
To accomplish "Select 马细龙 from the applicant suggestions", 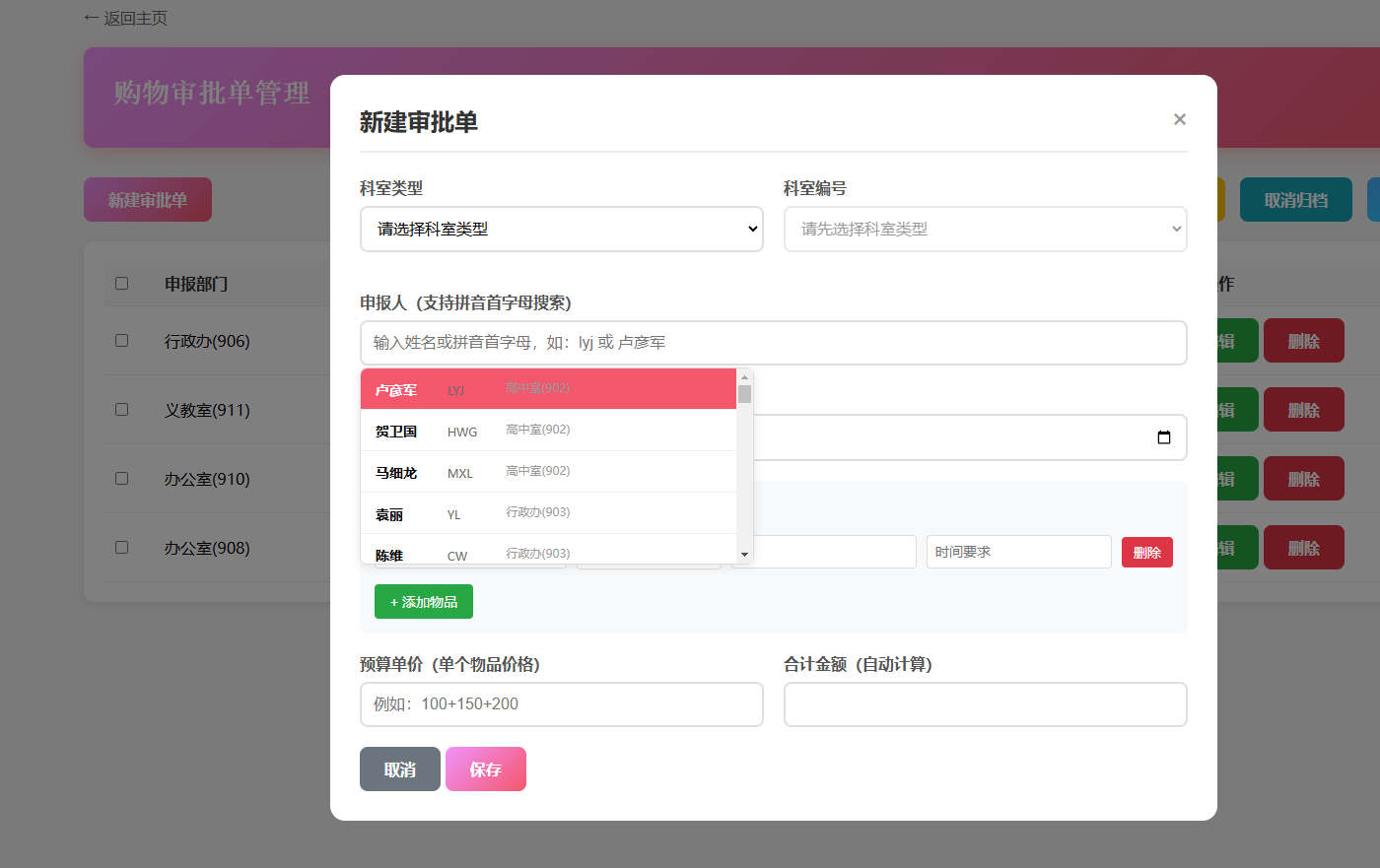I will click(x=549, y=472).
